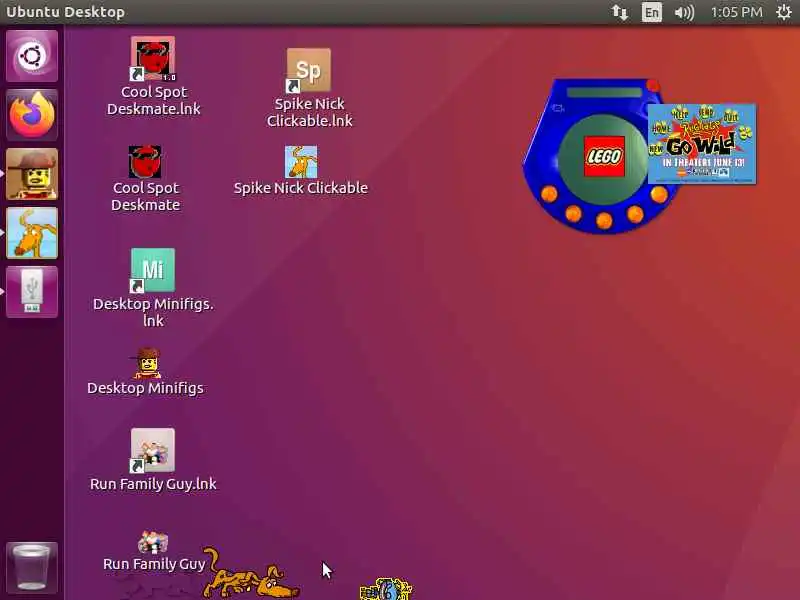Open the Trash in the launcher
The height and width of the screenshot is (600, 800).
click(x=32, y=567)
